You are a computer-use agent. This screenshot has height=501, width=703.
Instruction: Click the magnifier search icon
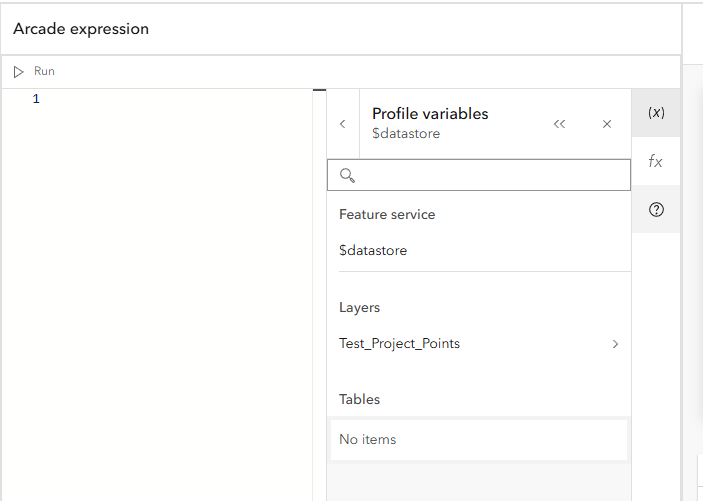(x=348, y=175)
